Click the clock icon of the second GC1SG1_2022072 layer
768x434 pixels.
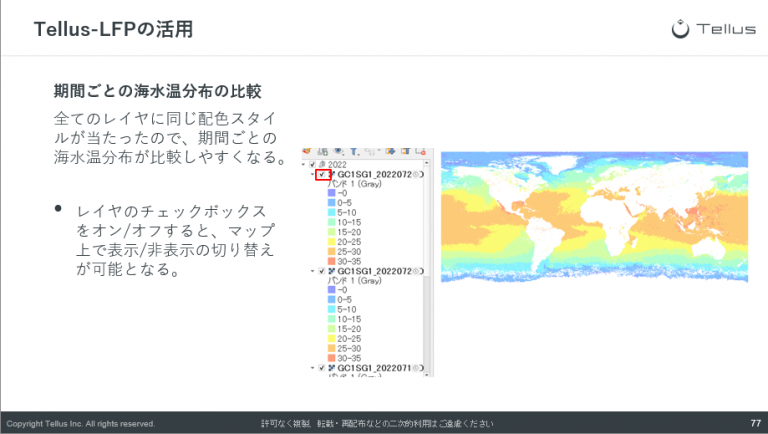[415, 271]
